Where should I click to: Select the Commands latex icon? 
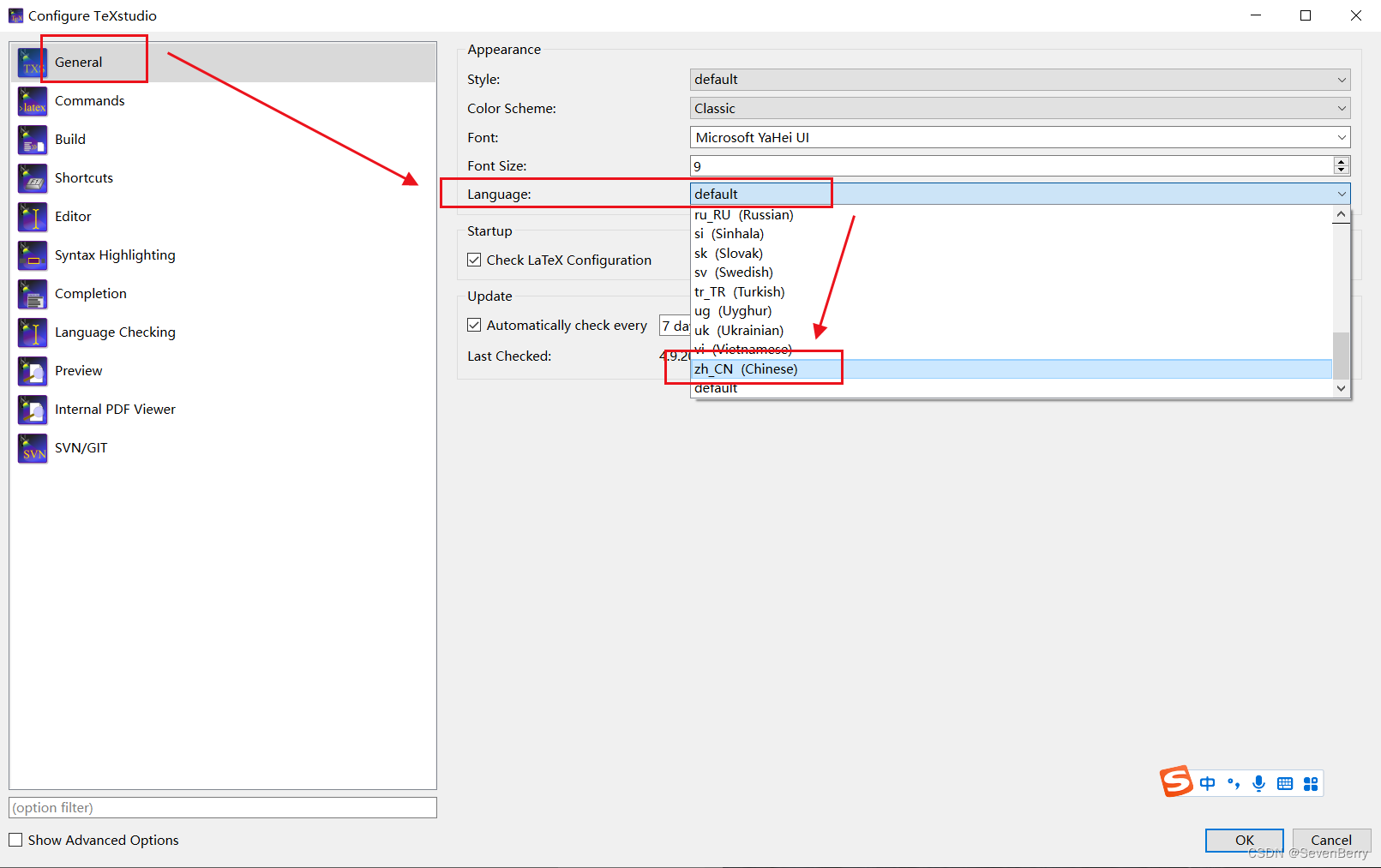tap(33, 101)
